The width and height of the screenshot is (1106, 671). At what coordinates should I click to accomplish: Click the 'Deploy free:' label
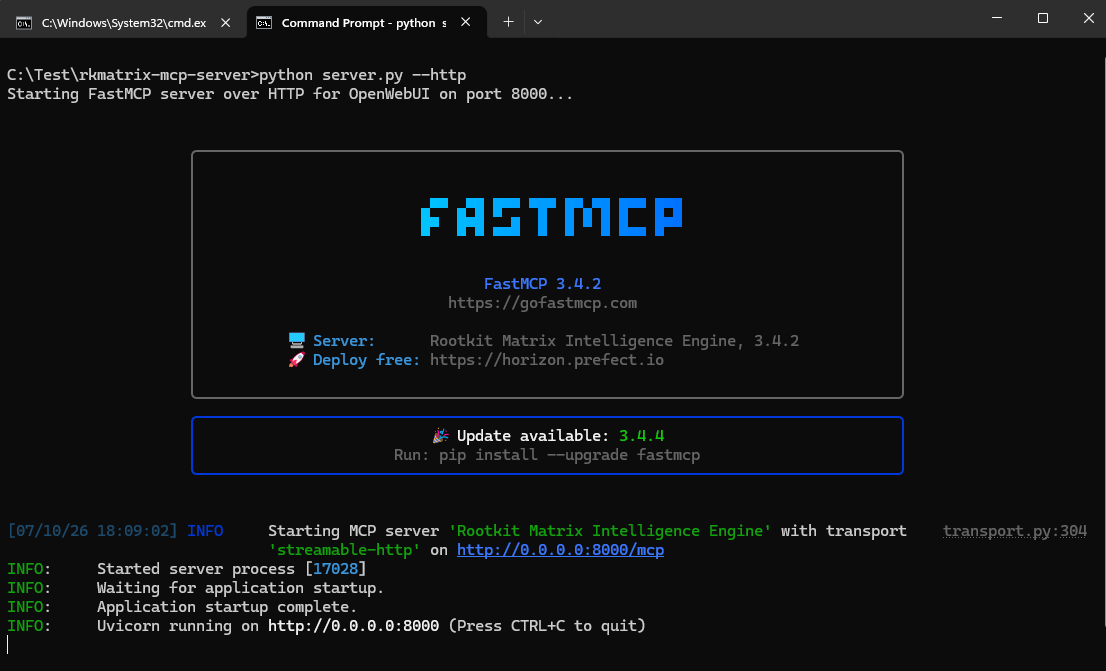[x=366, y=360]
